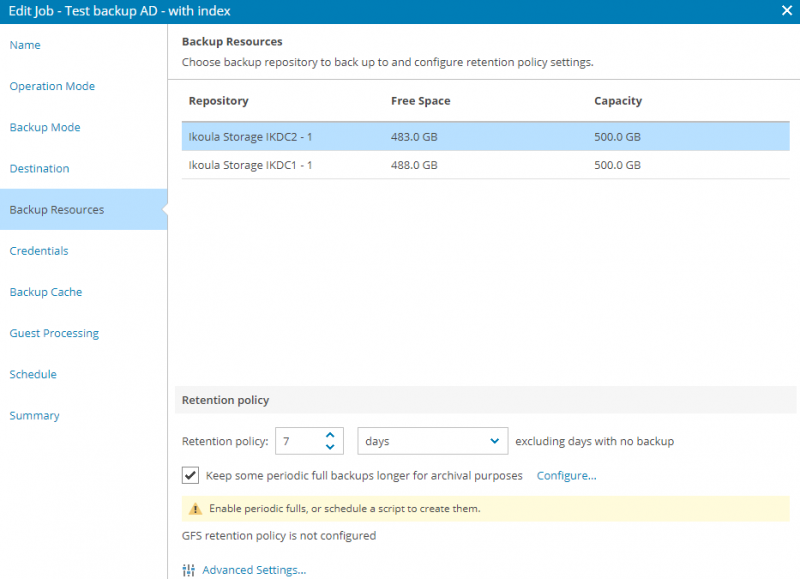Toggle Keep periodic full backups checkbox
Viewport: 800px width, 579px height.
pos(190,475)
